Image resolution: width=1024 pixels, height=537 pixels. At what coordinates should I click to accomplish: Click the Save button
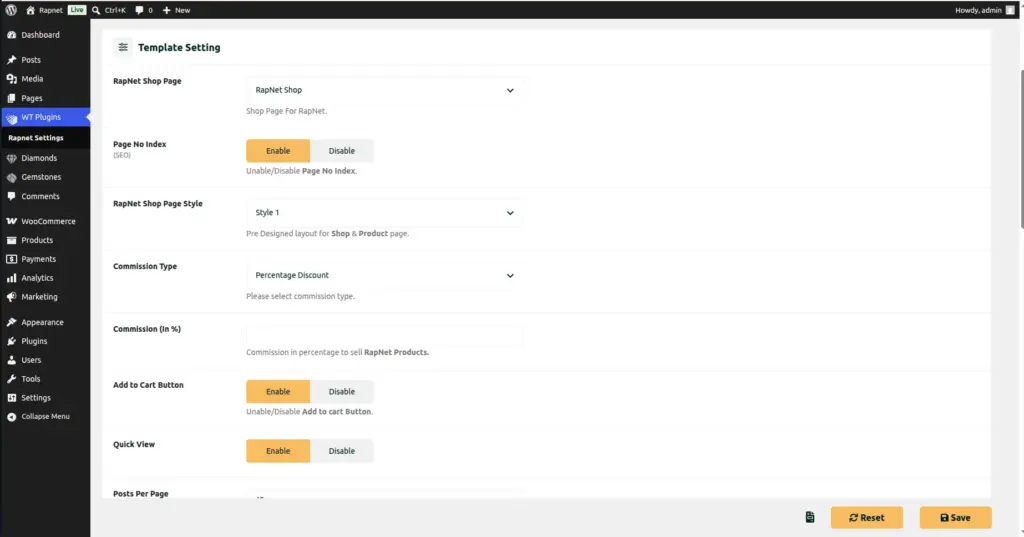[x=955, y=517]
